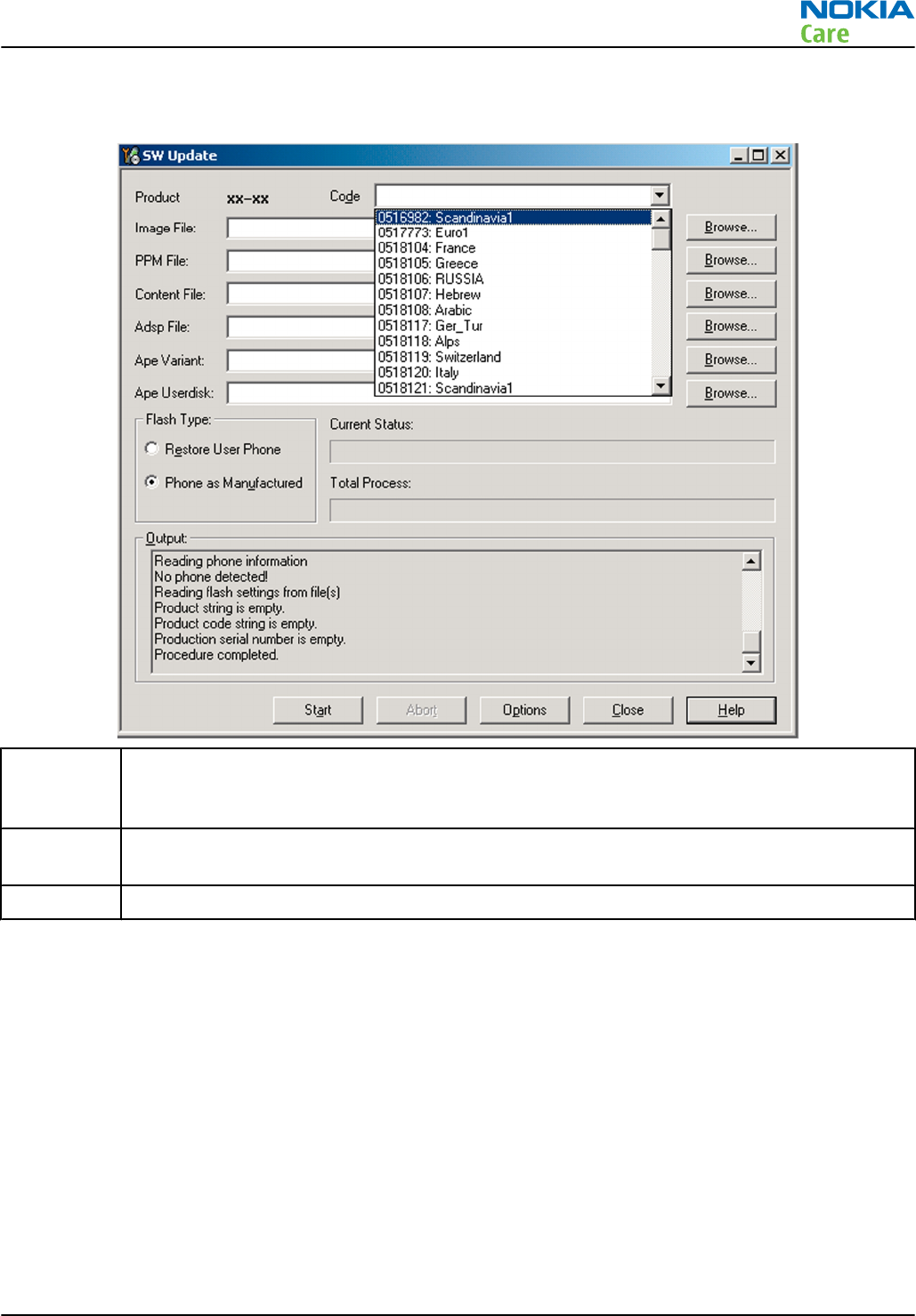Minimize the SW Update window

(x=739, y=156)
